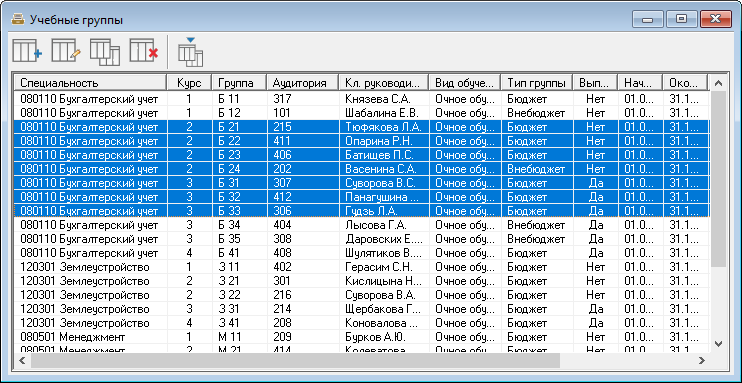
Task: Click the filter tables icon with blue arrow
Action: 190,52
